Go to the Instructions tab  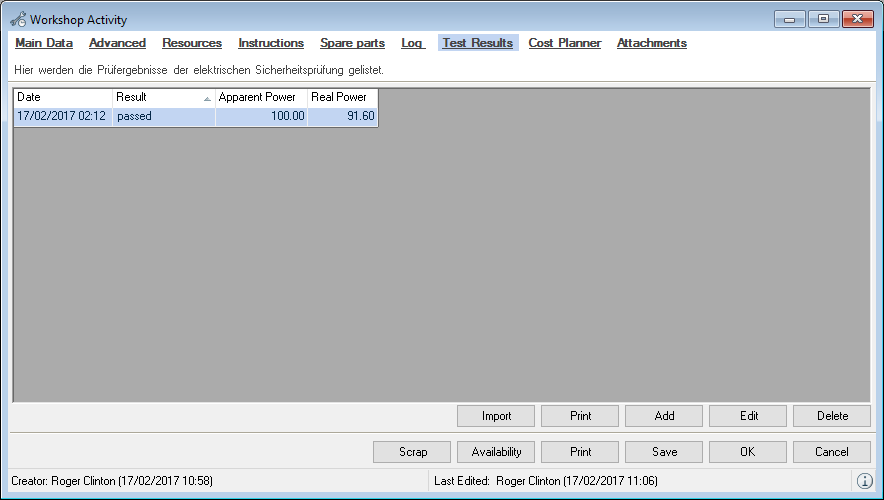[x=271, y=43]
